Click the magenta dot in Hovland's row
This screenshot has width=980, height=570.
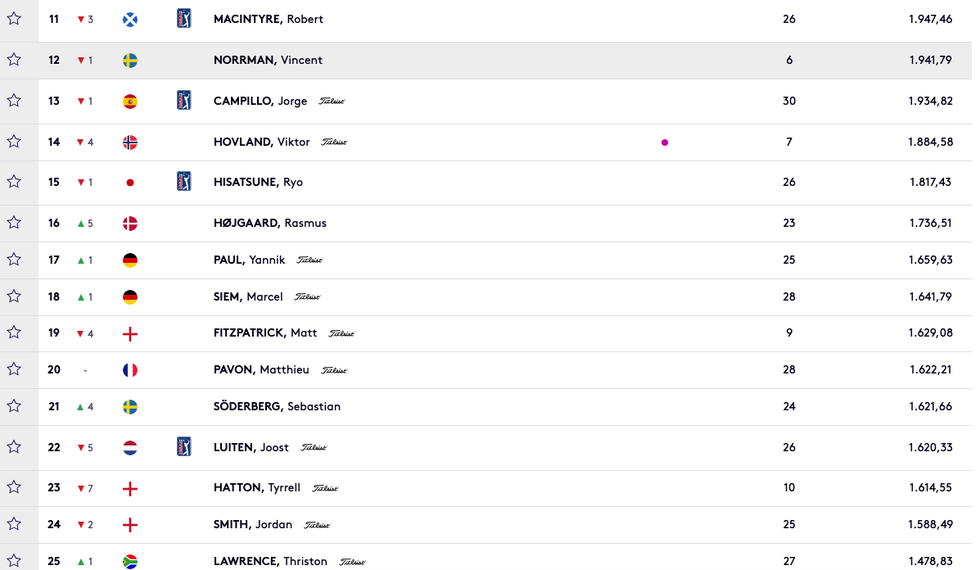click(x=665, y=143)
